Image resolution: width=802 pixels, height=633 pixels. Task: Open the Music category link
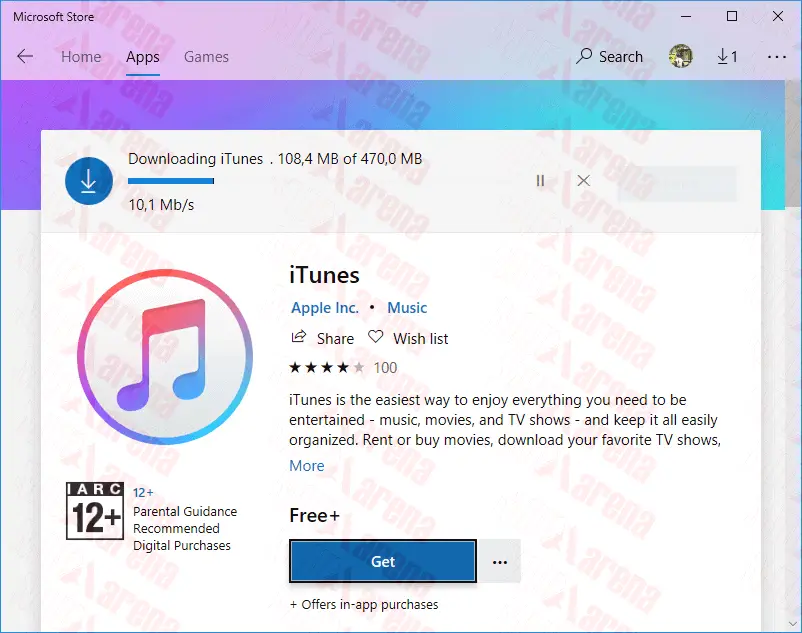pyautogui.click(x=407, y=308)
